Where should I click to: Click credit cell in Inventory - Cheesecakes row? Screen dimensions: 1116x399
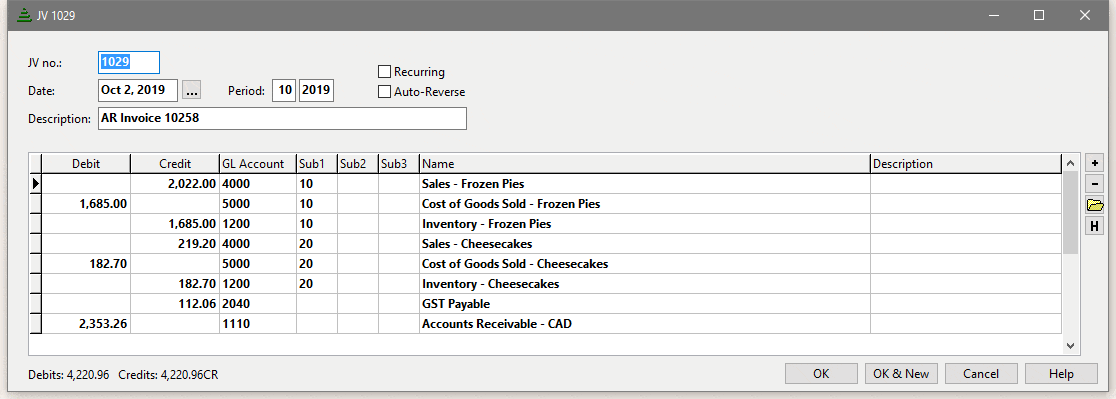pos(174,284)
